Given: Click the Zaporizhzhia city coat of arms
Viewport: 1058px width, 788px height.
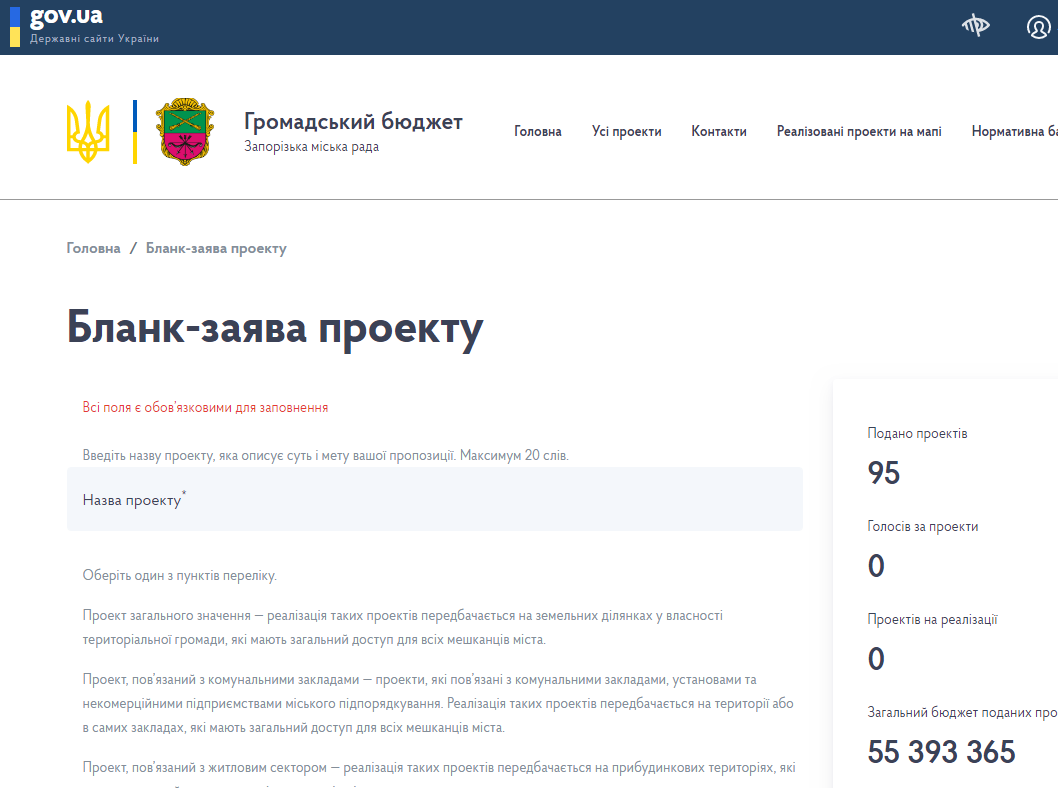Looking at the screenshot, I should click(185, 132).
